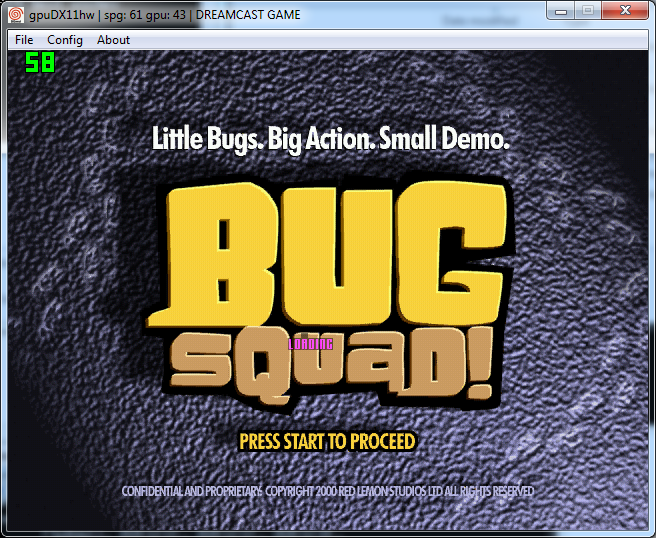Click the pink LOADING label
The height and width of the screenshot is (538, 656).
point(311,344)
